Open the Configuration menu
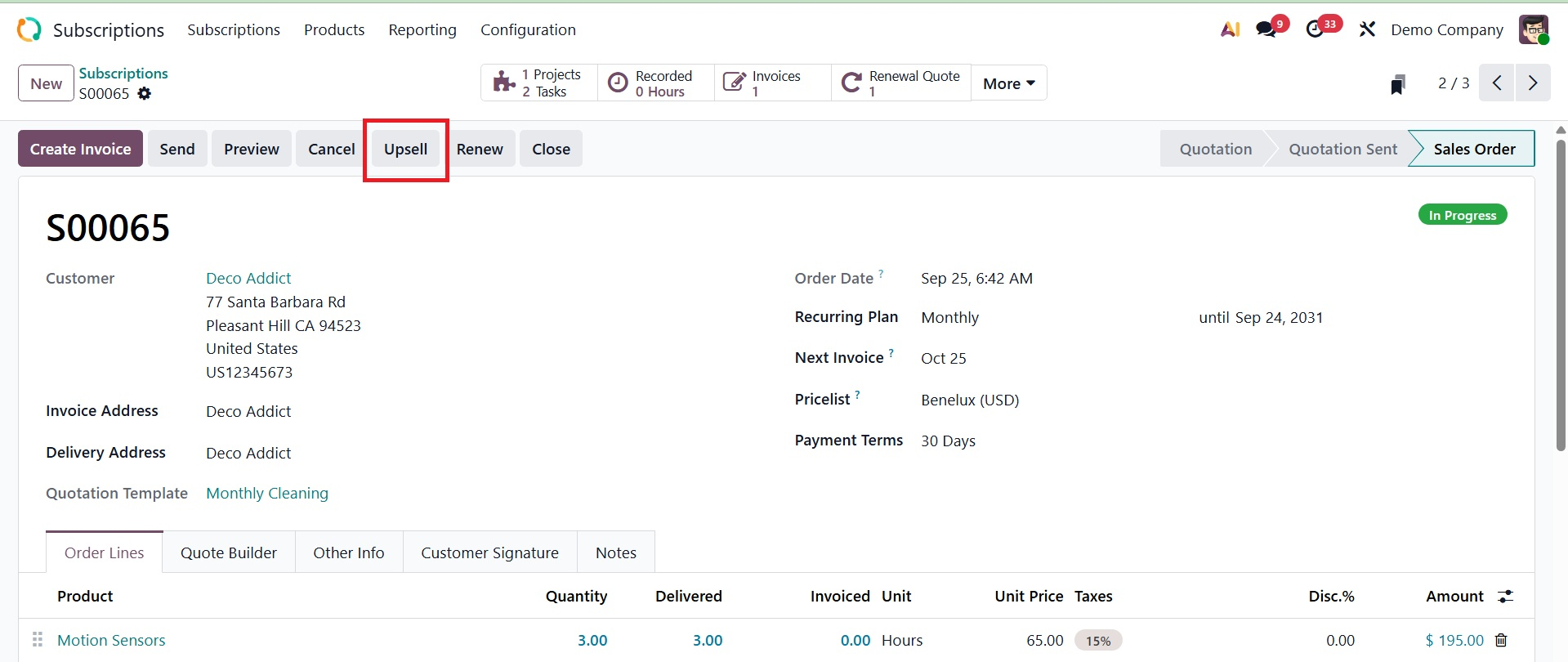Viewport: 1568px width, 662px height. [528, 30]
